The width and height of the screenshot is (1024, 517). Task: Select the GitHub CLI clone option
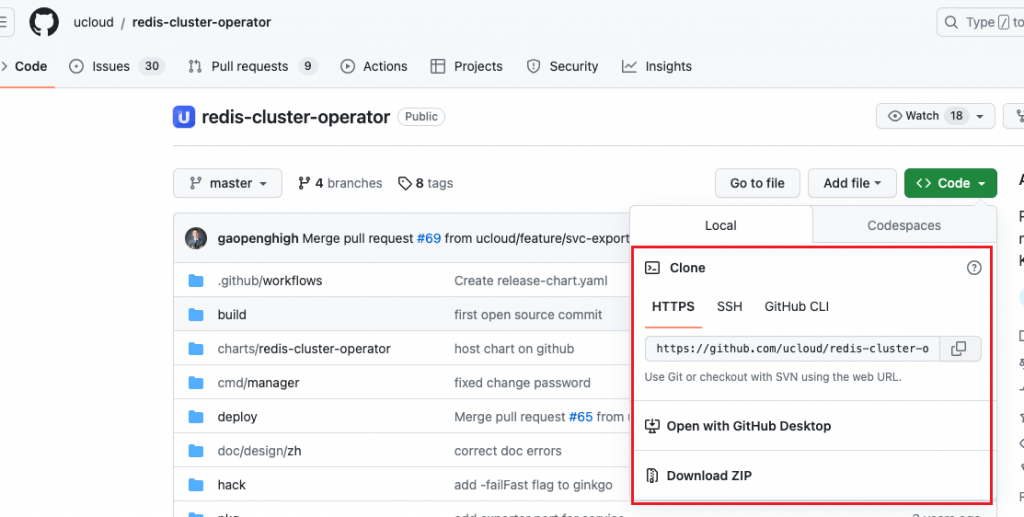797,307
